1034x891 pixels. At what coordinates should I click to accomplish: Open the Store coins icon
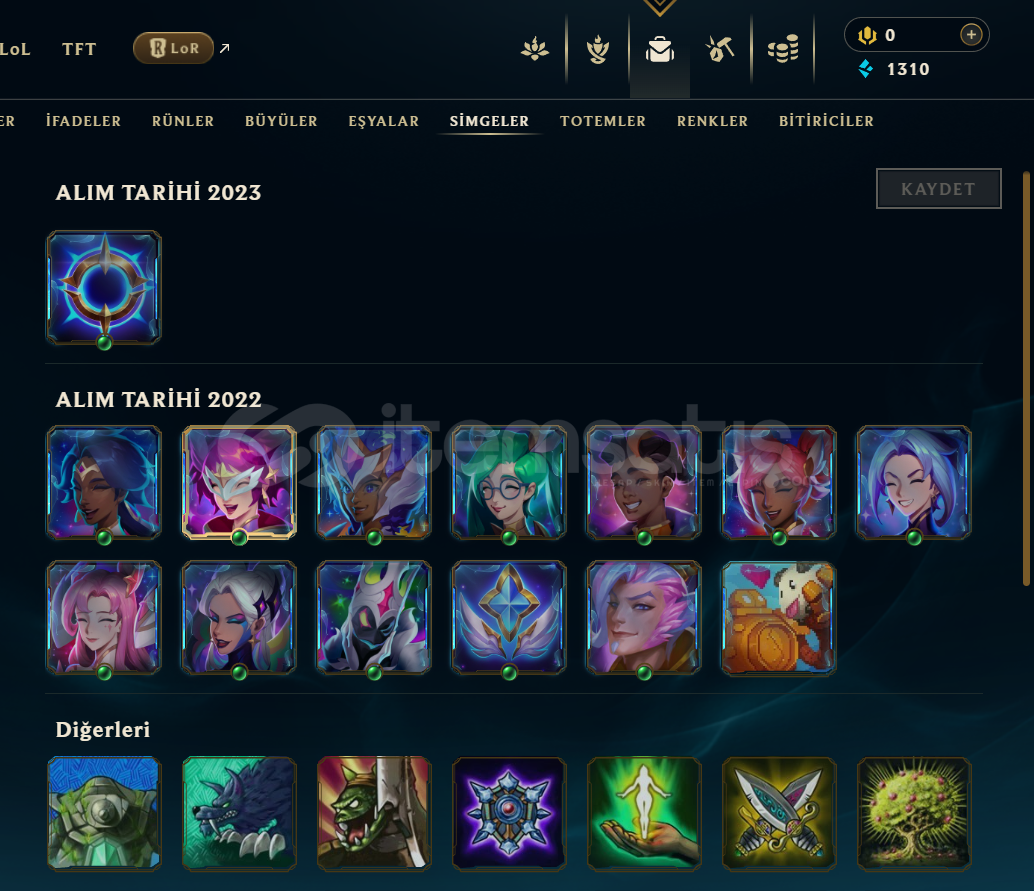pos(783,49)
